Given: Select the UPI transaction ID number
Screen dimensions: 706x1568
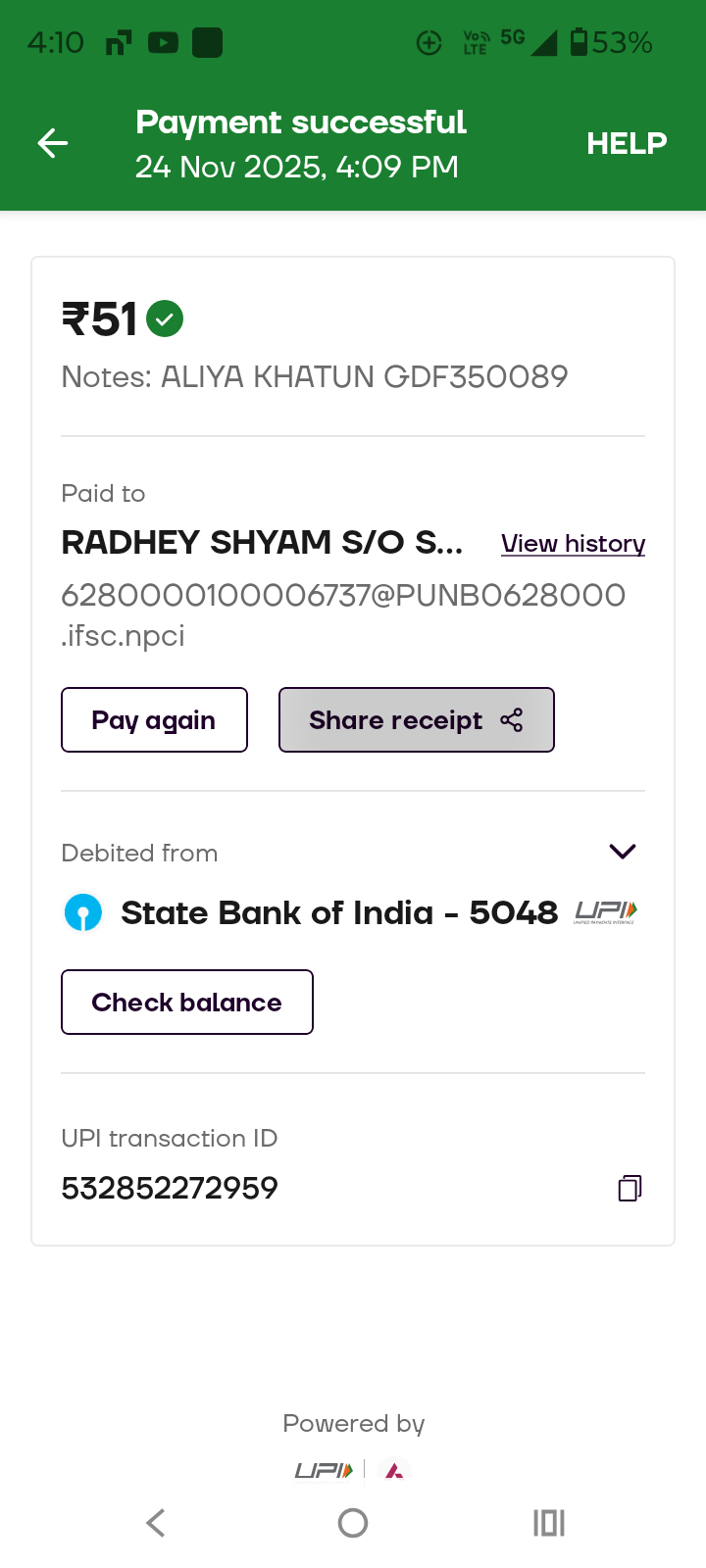Looking at the screenshot, I should 170,1188.
